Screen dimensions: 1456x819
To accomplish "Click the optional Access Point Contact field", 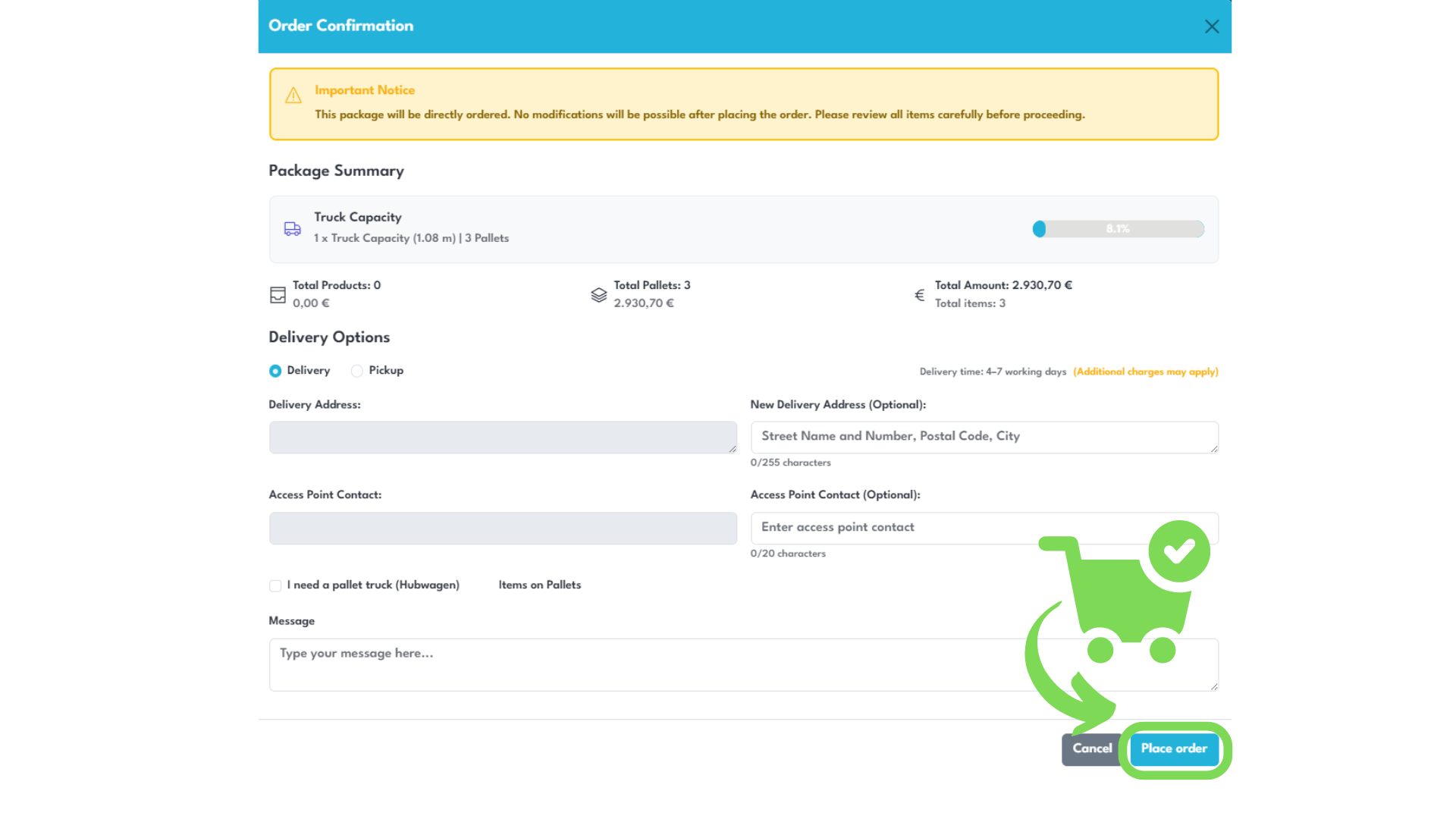I will 895,528.
